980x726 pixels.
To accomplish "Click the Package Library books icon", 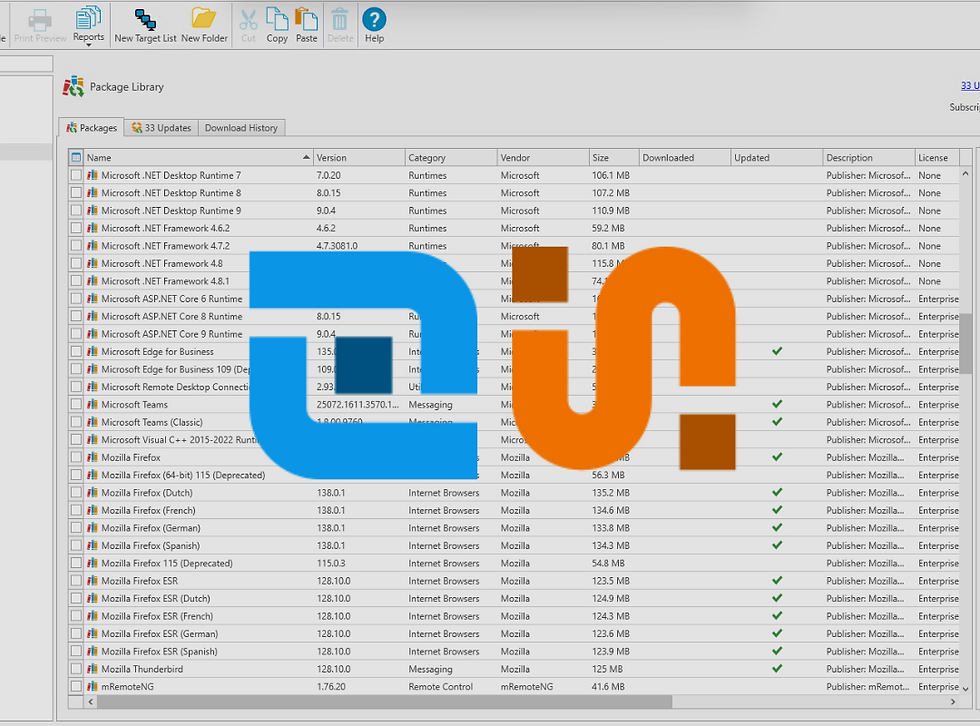I will [x=73, y=87].
